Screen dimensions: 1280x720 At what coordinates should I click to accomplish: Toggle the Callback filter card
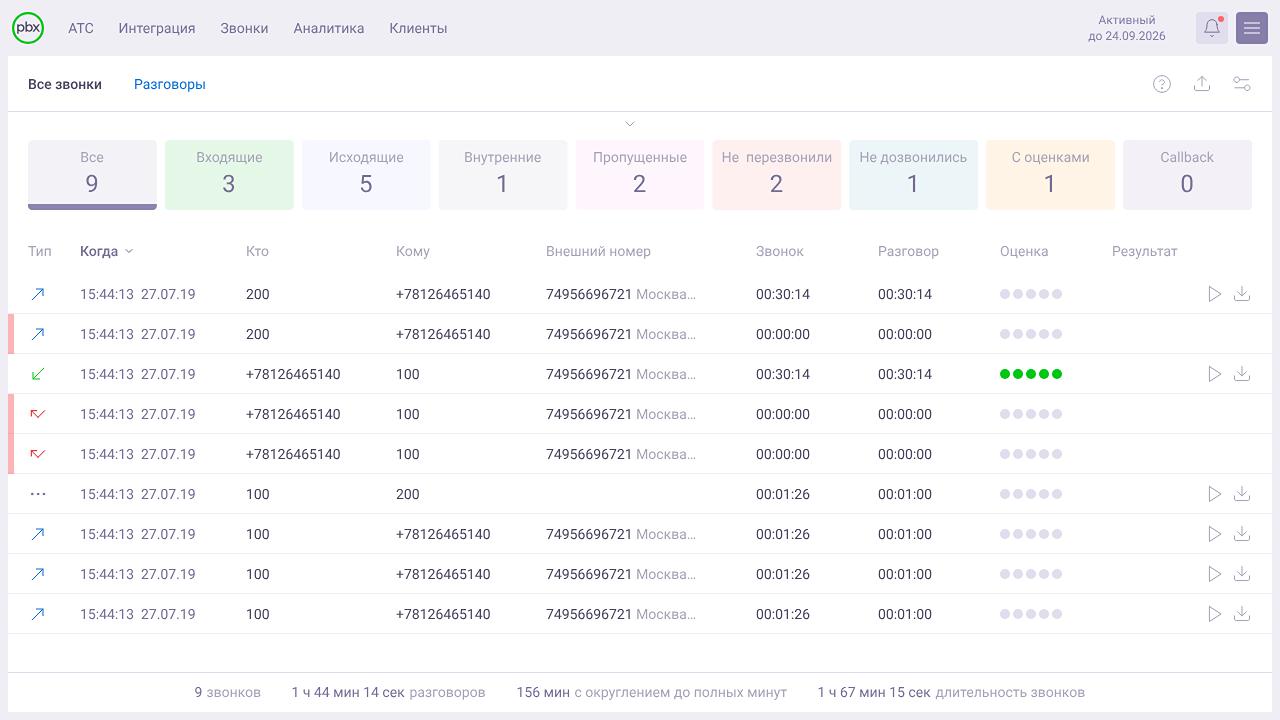pos(1187,174)
